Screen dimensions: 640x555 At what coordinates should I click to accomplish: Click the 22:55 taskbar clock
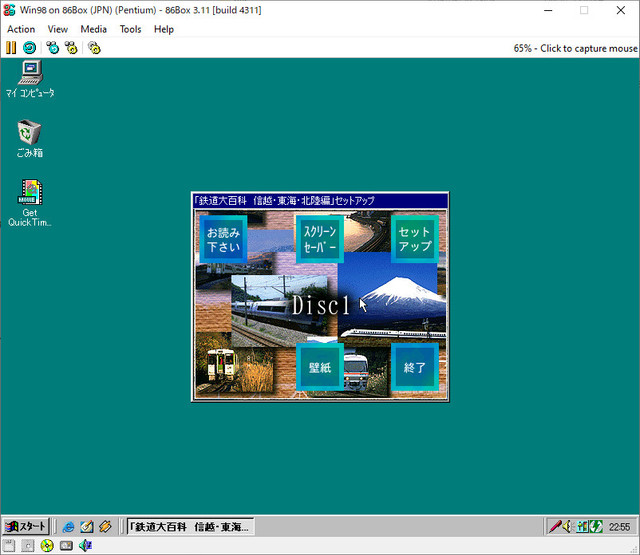point(619,527)
